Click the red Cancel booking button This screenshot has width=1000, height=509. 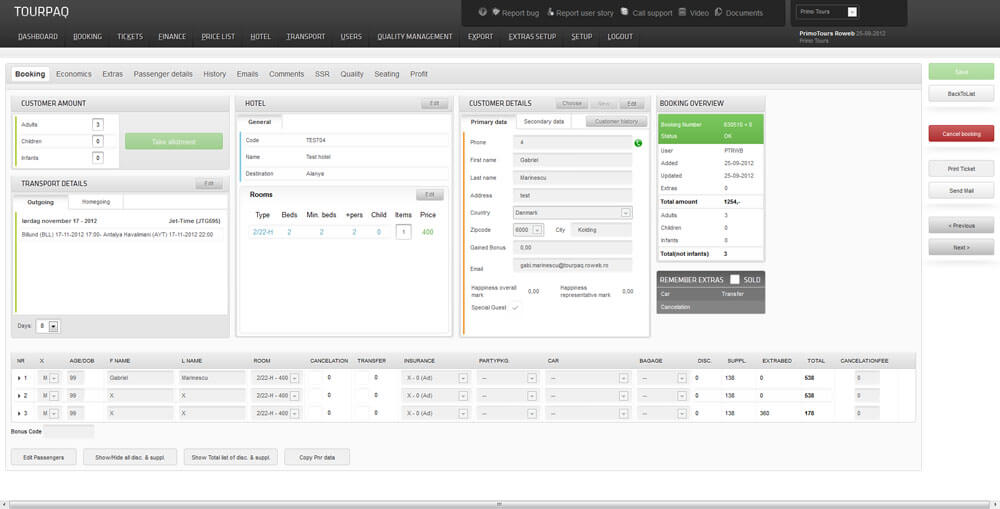point(961,134)
